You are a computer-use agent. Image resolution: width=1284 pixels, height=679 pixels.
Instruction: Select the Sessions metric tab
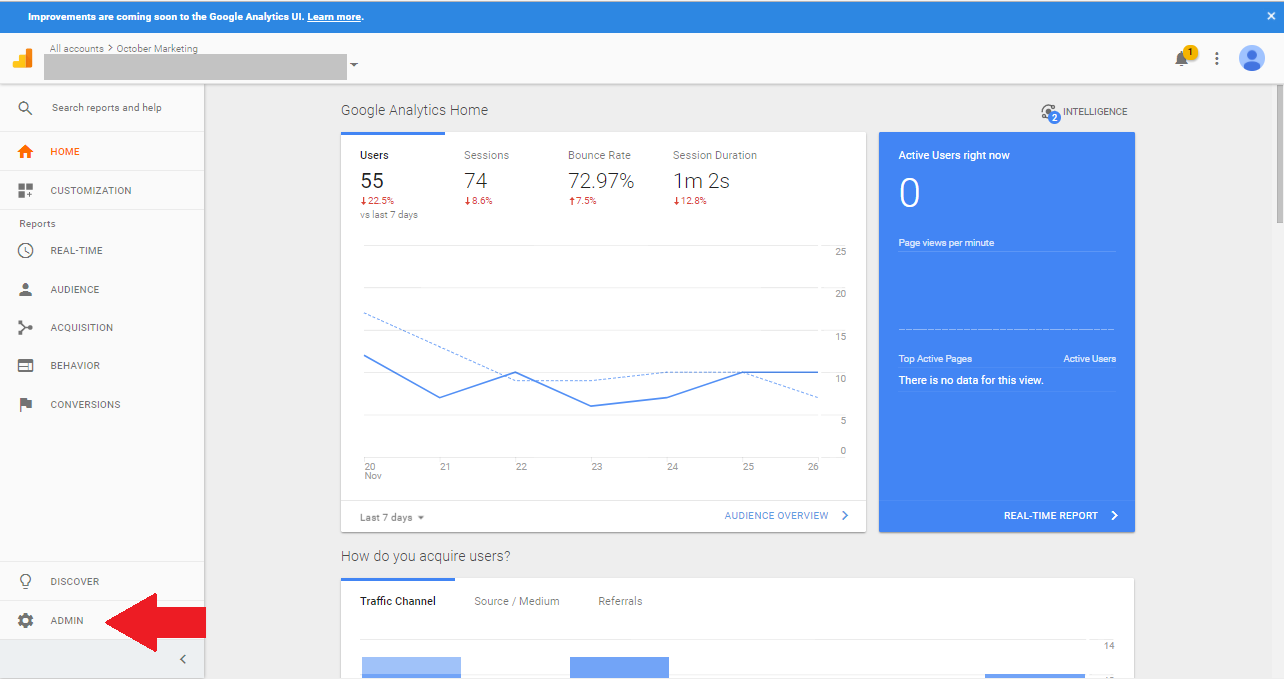click(486, 155)
